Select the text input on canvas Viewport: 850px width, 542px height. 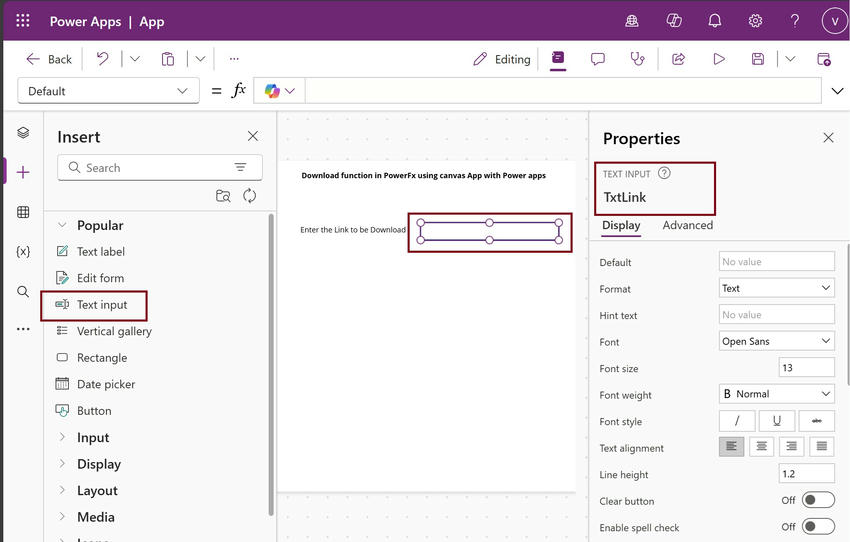coord(490,231)
